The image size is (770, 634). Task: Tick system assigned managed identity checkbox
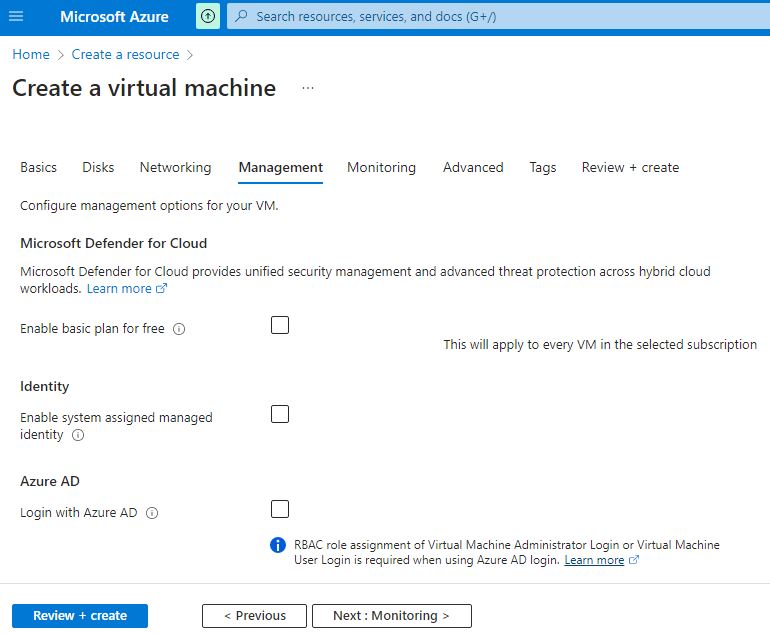click(280, 414)
